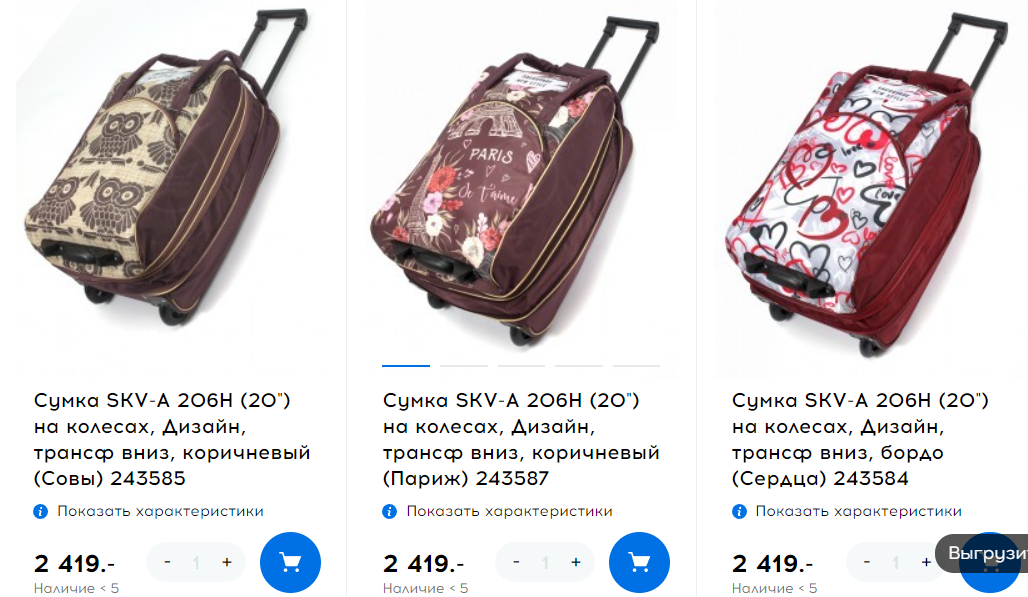Click the Выгрузить button
The width and height of the screenshot is (1028, 597).
[981, 554]
